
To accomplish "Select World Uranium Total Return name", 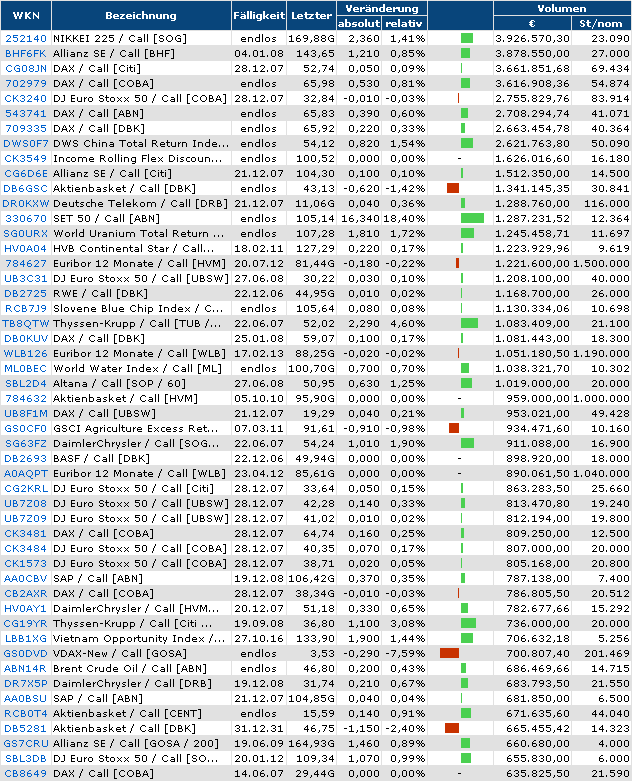I will point(138,233).
